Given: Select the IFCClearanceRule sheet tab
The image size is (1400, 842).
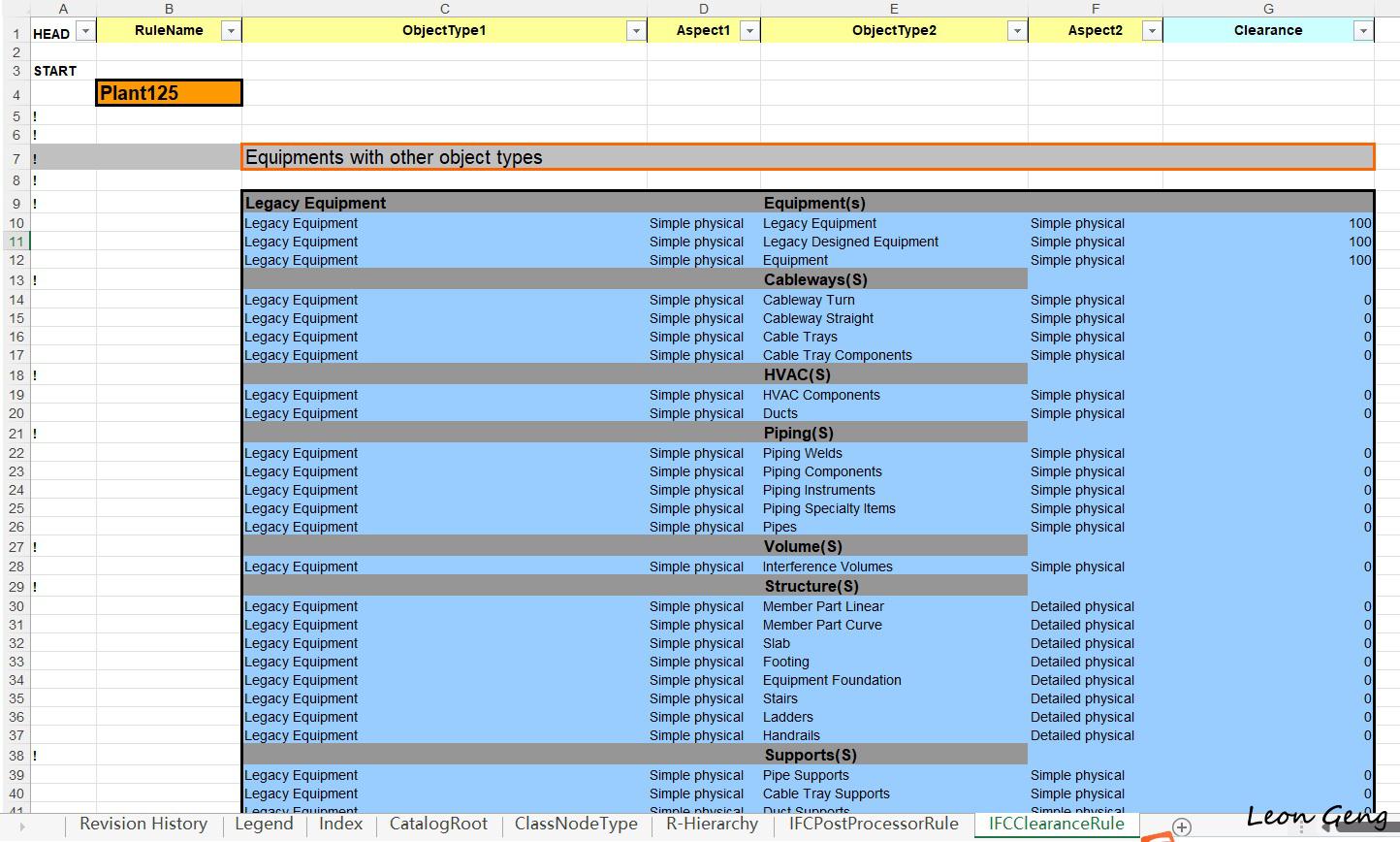Looking at the screenshot, I should pyautogui.click(x=1057, y=825).
